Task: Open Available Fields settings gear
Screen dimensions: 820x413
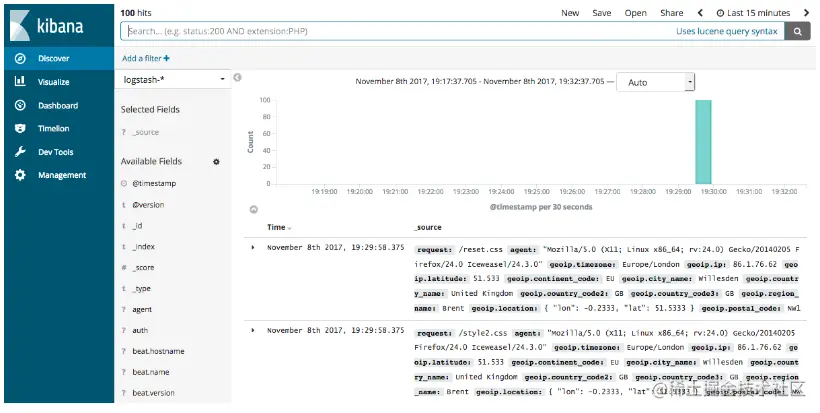Action: 216,162
